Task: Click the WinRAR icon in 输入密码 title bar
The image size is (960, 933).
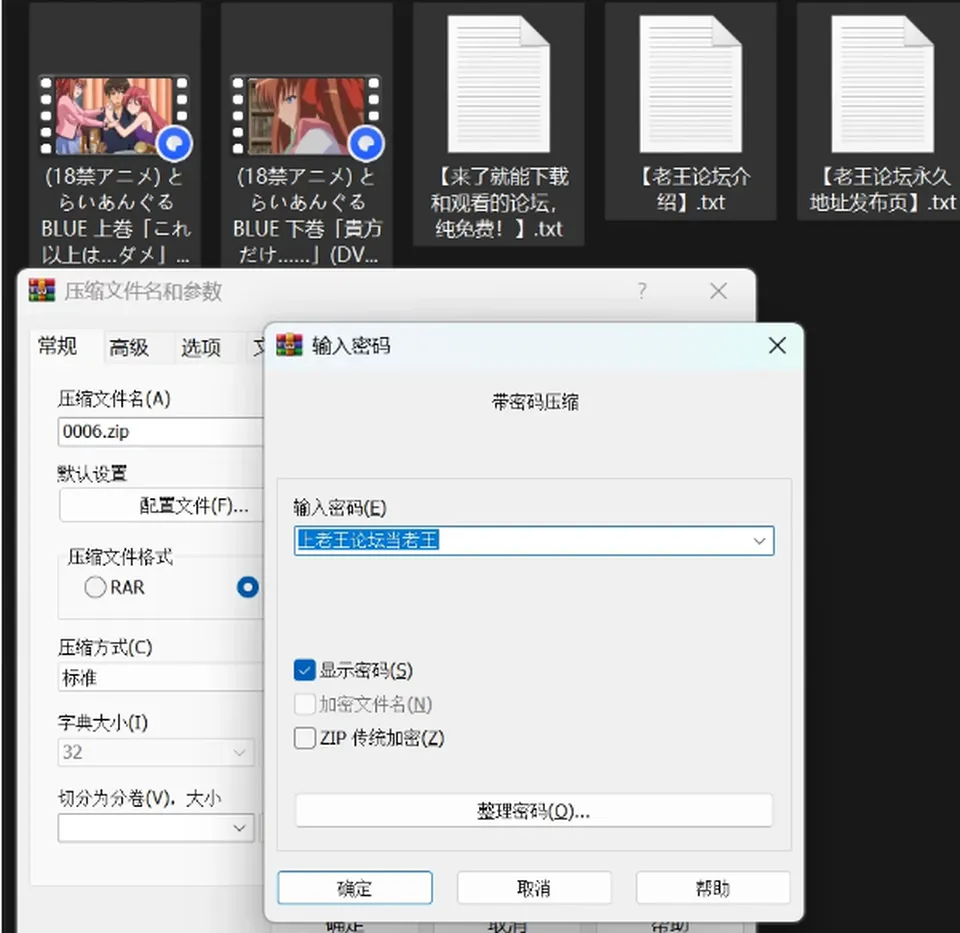Action: point(289,345)
